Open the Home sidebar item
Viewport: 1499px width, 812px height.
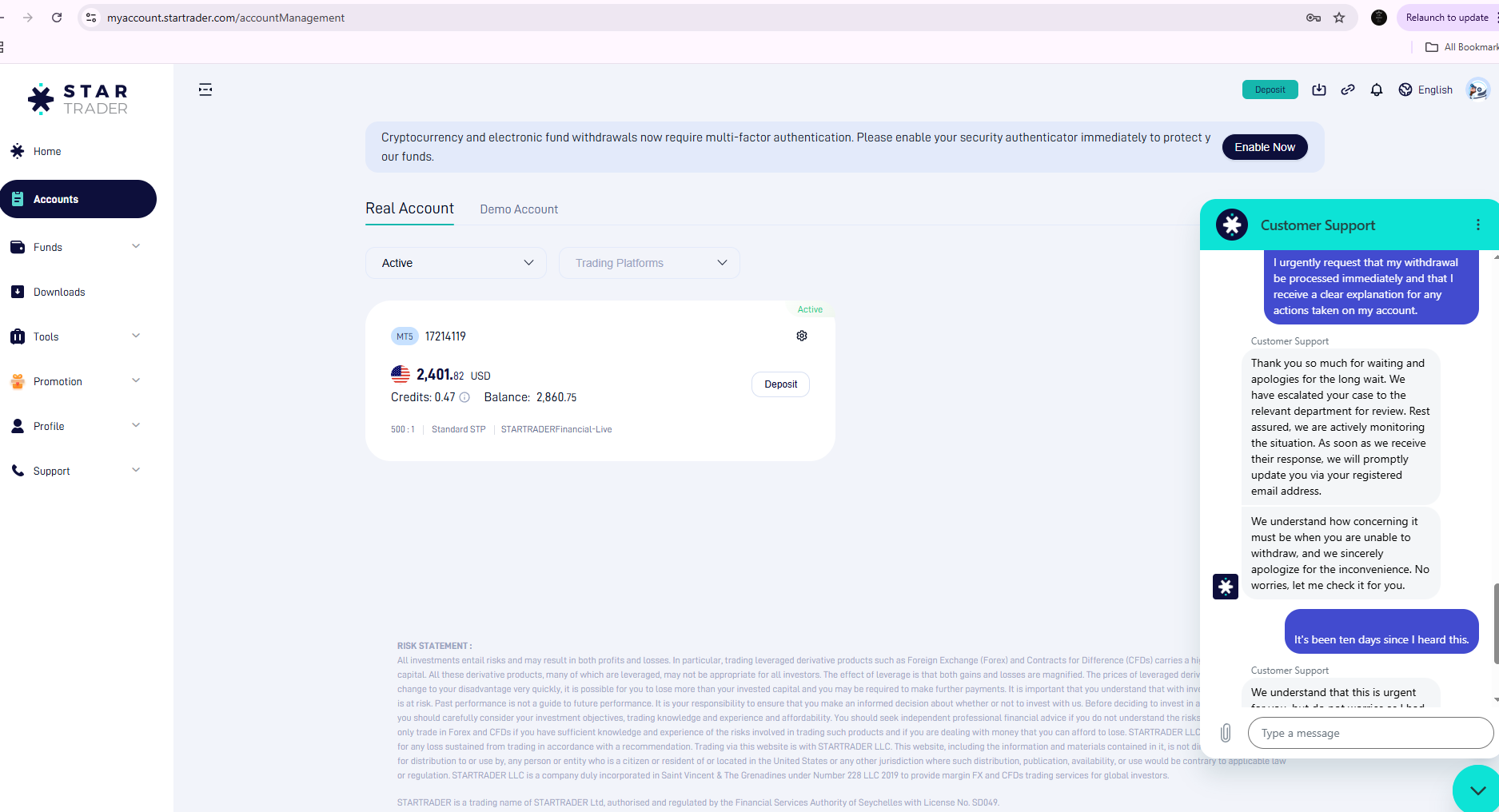pyautogui.click(x=78, y=151)
